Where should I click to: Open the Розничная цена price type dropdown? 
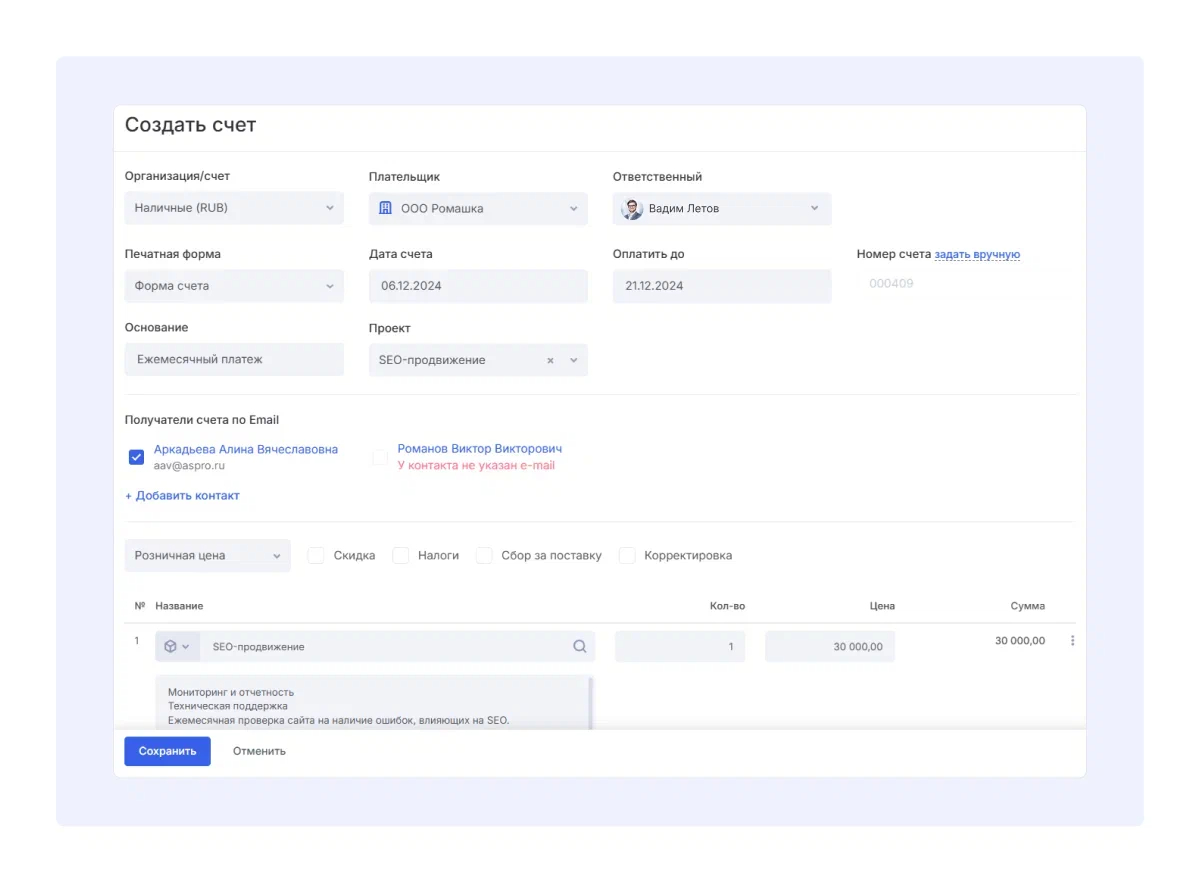point(207,556)
